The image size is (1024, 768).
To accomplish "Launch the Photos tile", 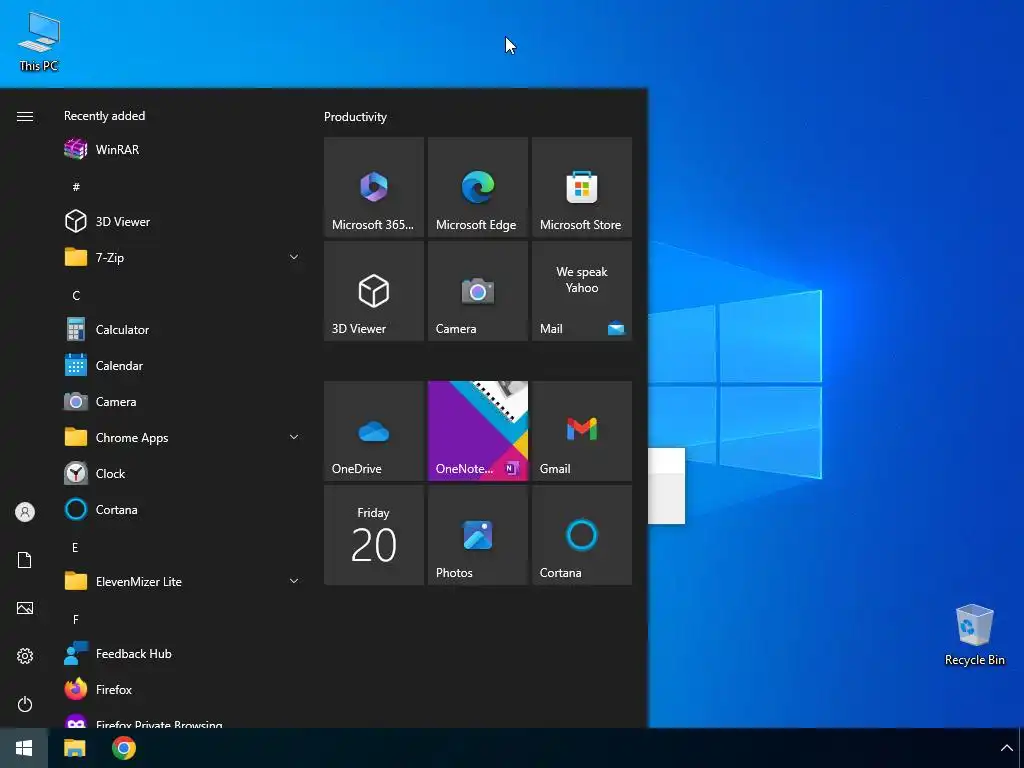I will 477,535.
